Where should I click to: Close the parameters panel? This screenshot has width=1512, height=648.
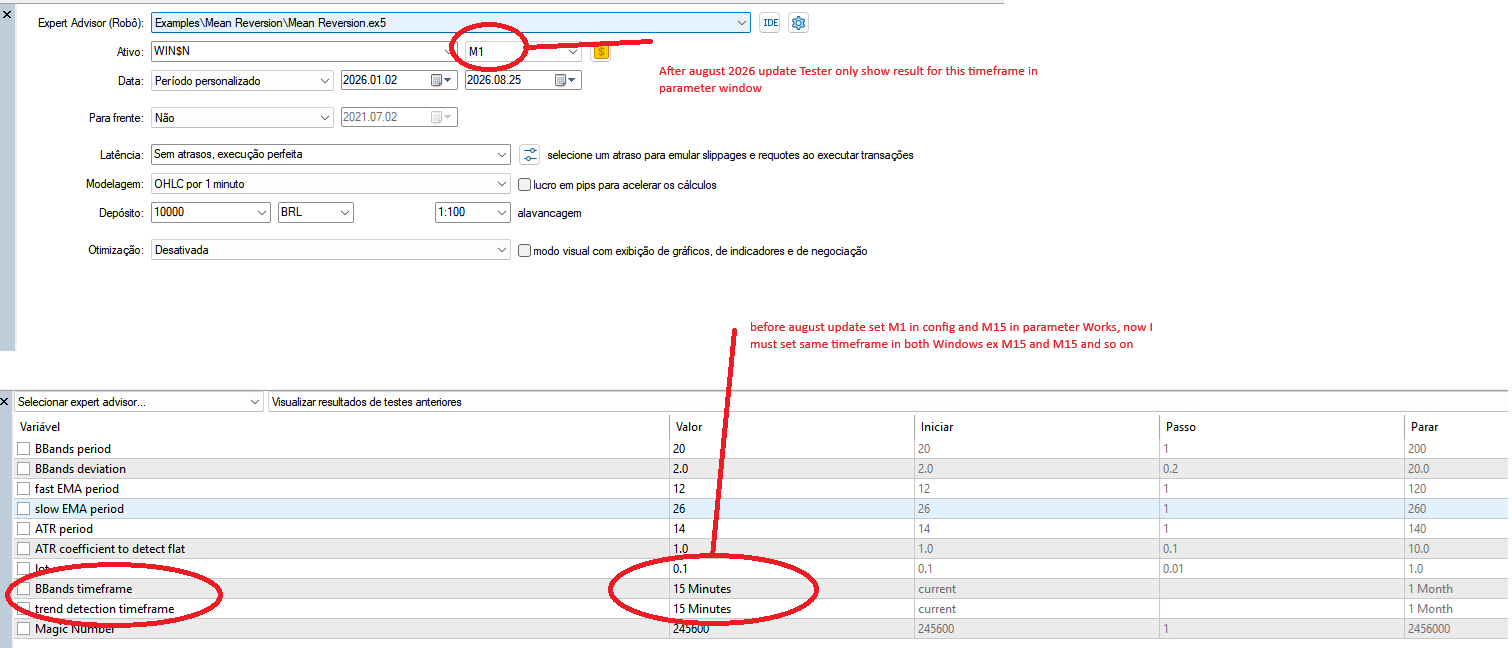click(6, 400)
